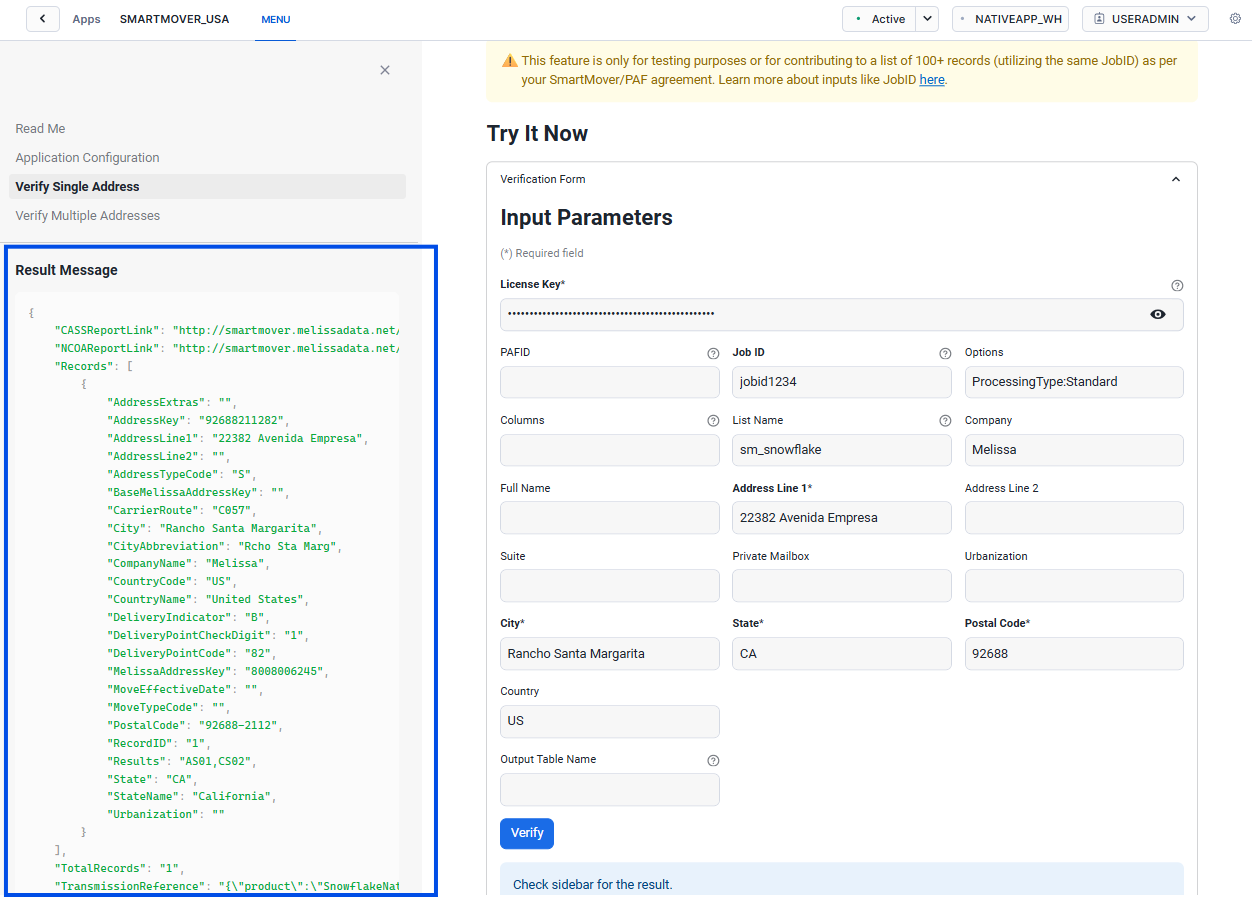
Task: Open help tooltip for License Key
Action: [x=1177, y=286]
